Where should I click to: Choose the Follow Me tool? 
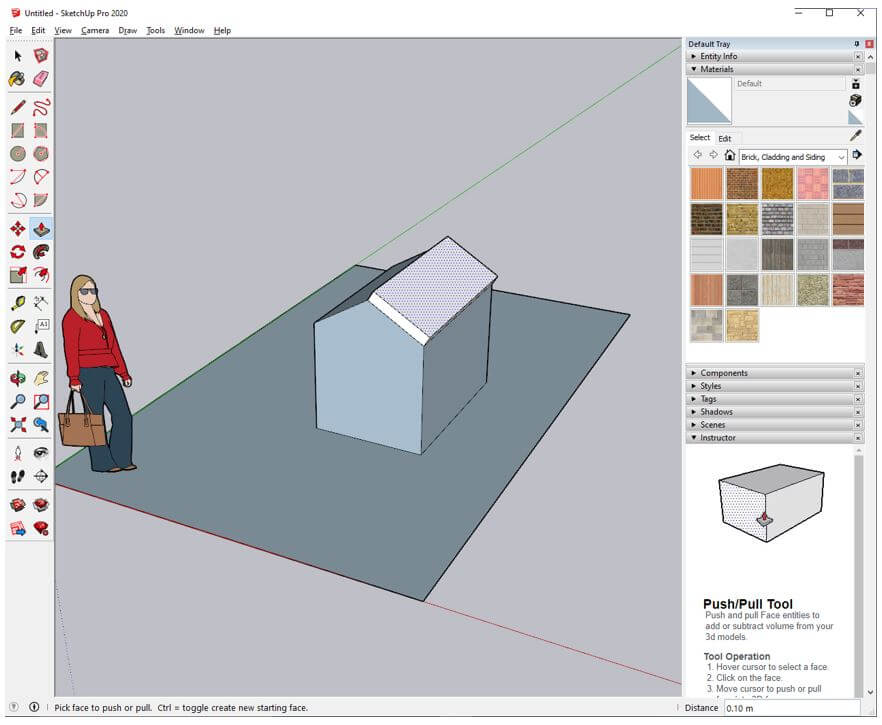pos(40,251)
